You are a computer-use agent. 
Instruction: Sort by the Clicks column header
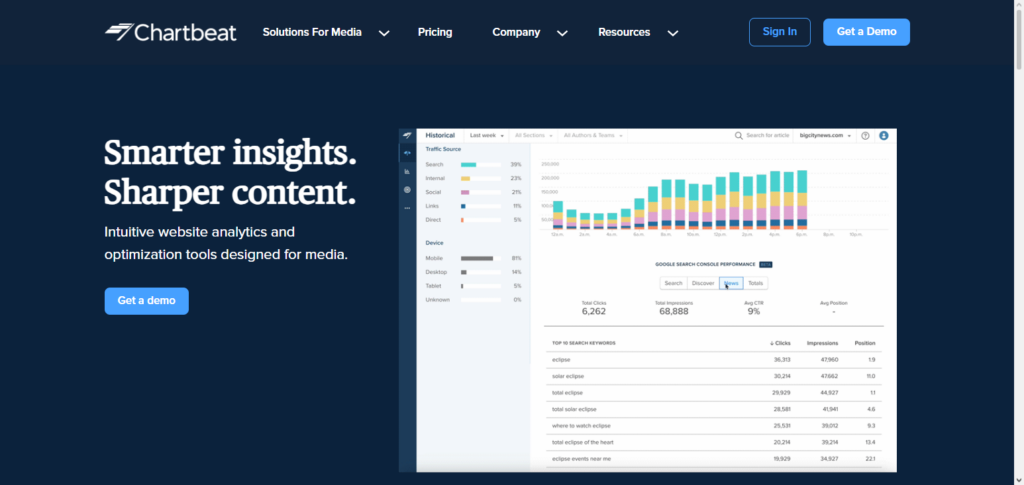click(780, 343)
